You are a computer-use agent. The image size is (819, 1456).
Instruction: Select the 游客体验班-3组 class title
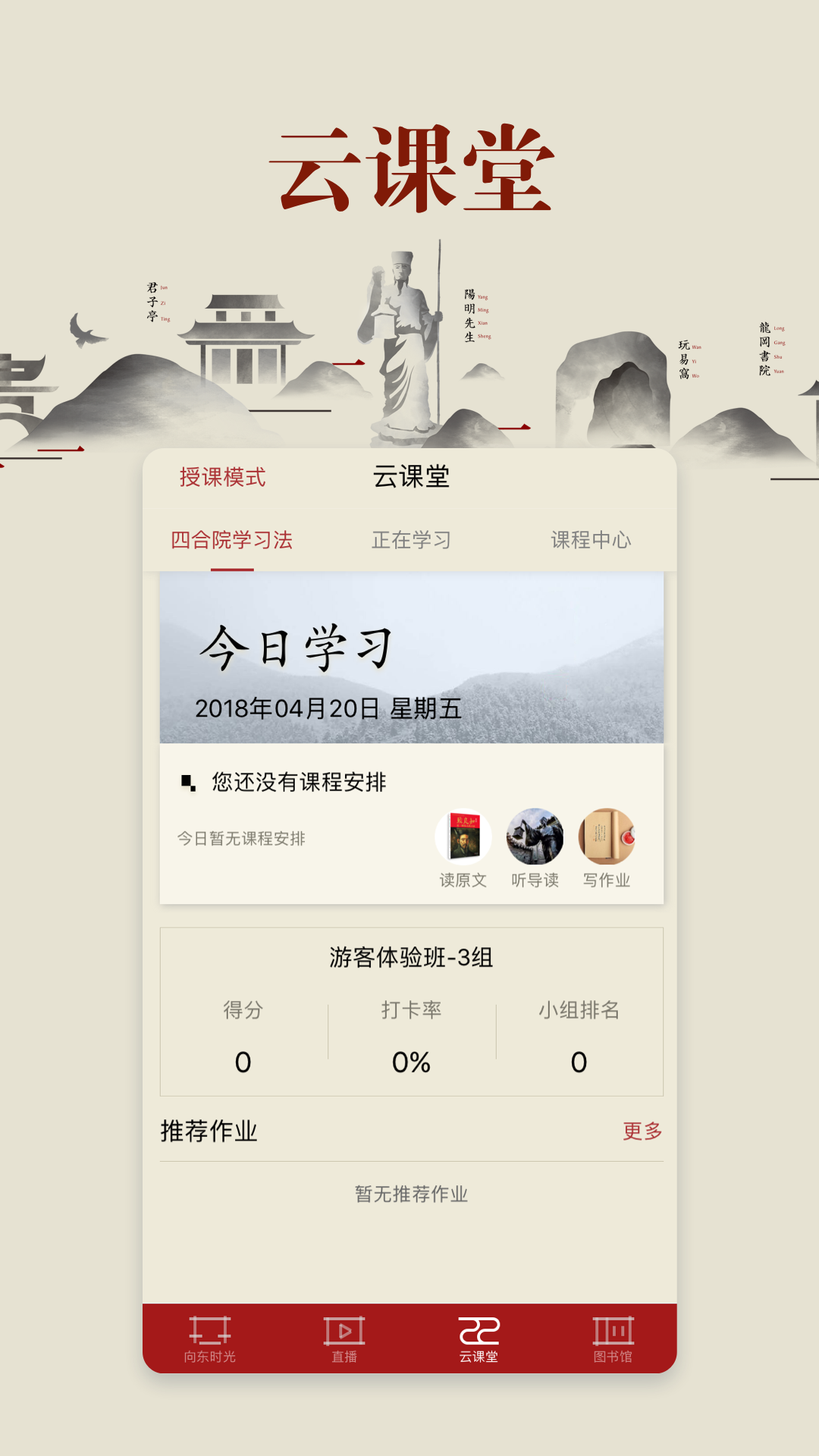(x=411, y=957)
